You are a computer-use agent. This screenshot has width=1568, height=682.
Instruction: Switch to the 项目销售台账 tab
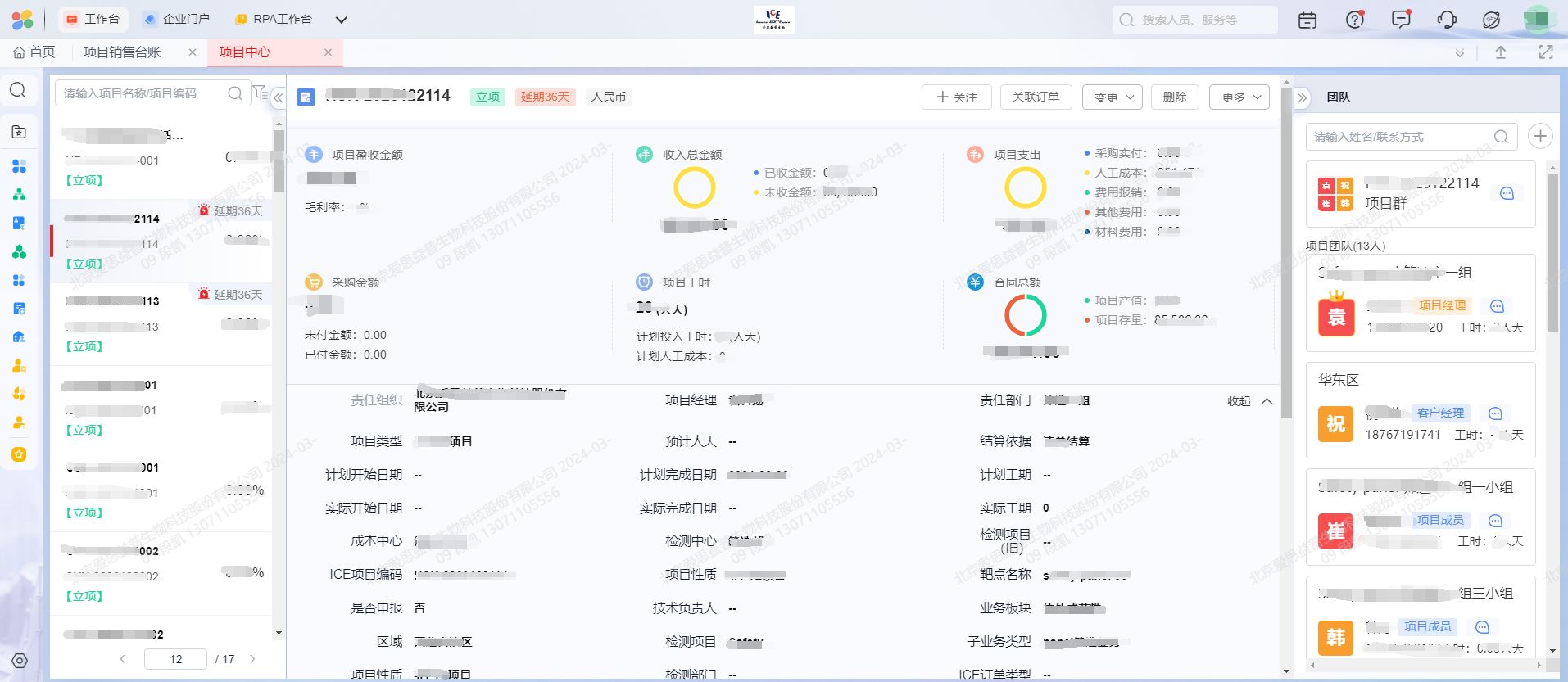[x=122, y=52]
